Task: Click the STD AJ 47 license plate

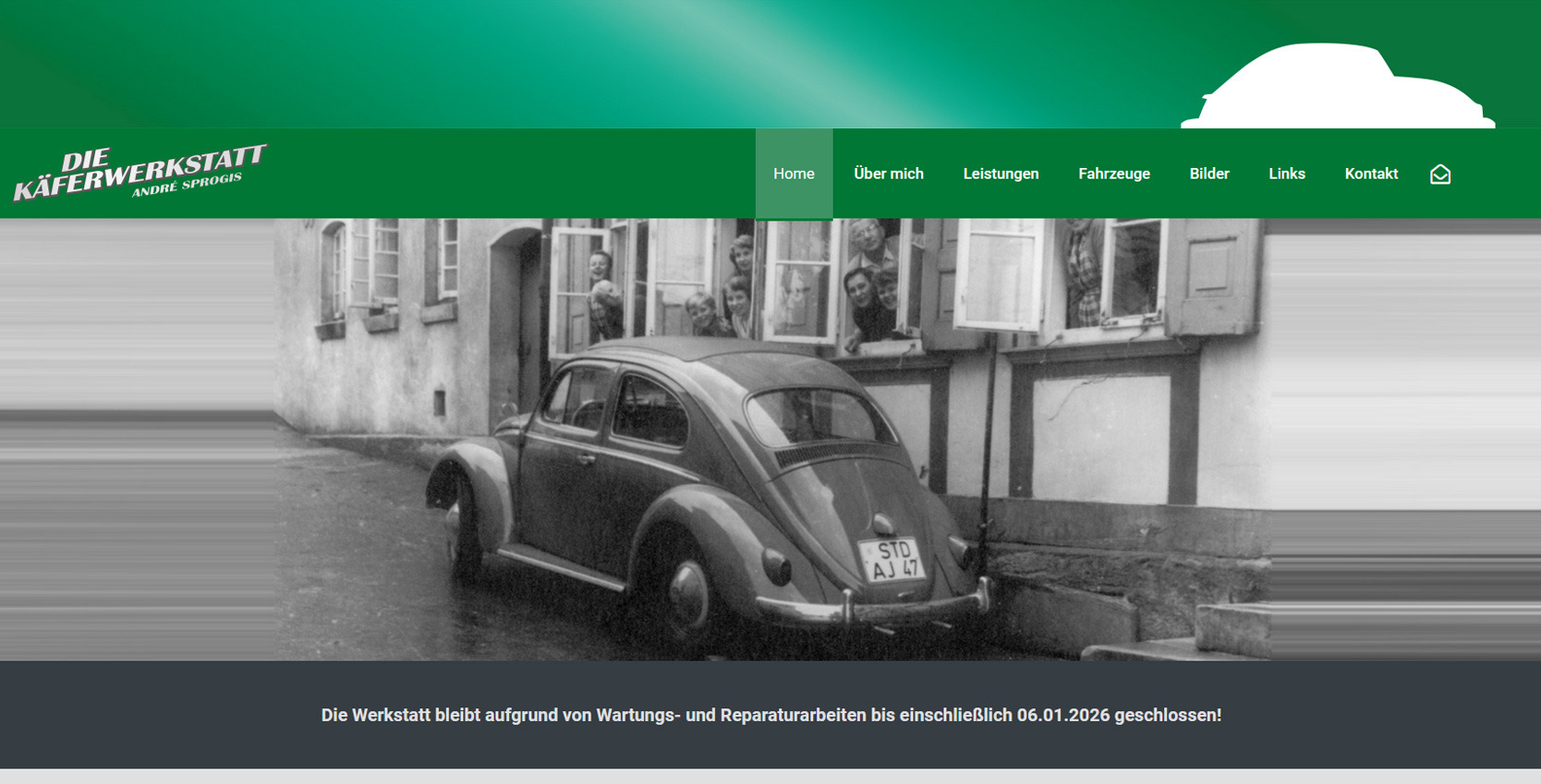Action: (893, 560)
